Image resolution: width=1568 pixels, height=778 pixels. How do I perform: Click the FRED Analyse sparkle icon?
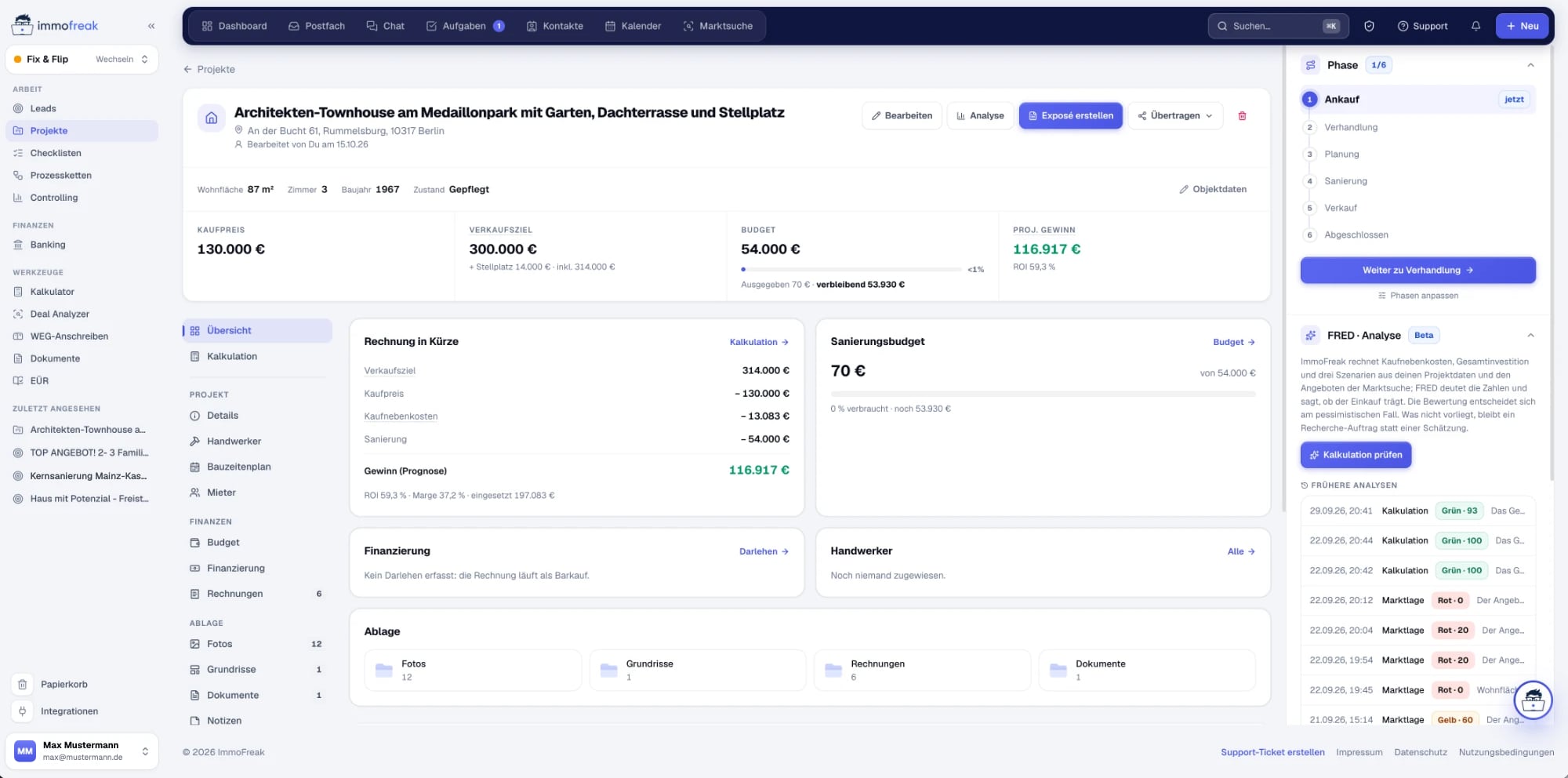(x=1310, y=336)
